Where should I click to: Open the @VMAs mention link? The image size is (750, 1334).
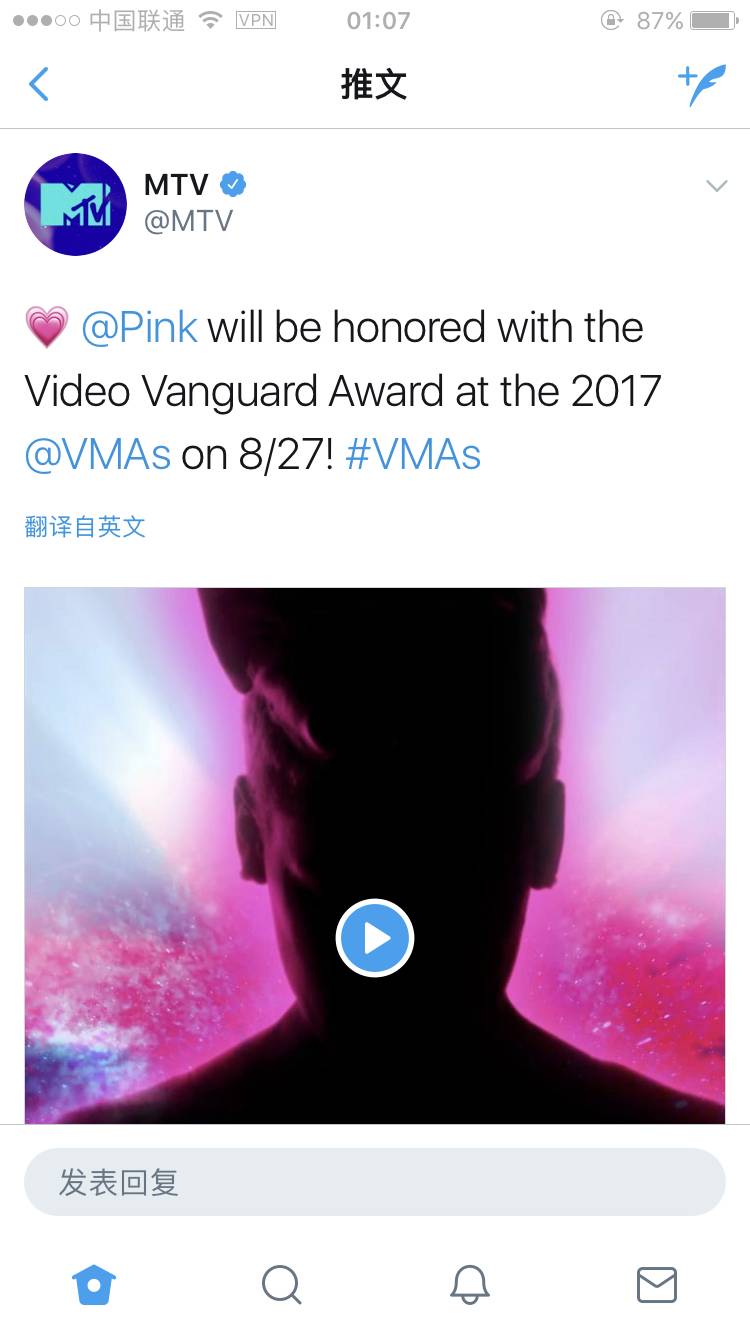(98, 455)
